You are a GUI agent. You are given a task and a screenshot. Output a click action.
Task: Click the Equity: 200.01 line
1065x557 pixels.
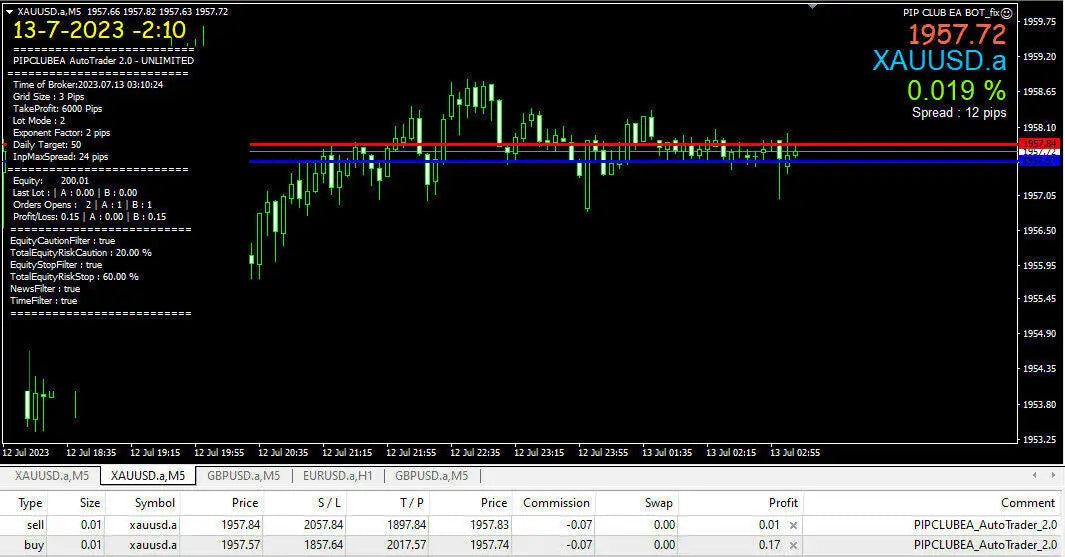(50, 181)
